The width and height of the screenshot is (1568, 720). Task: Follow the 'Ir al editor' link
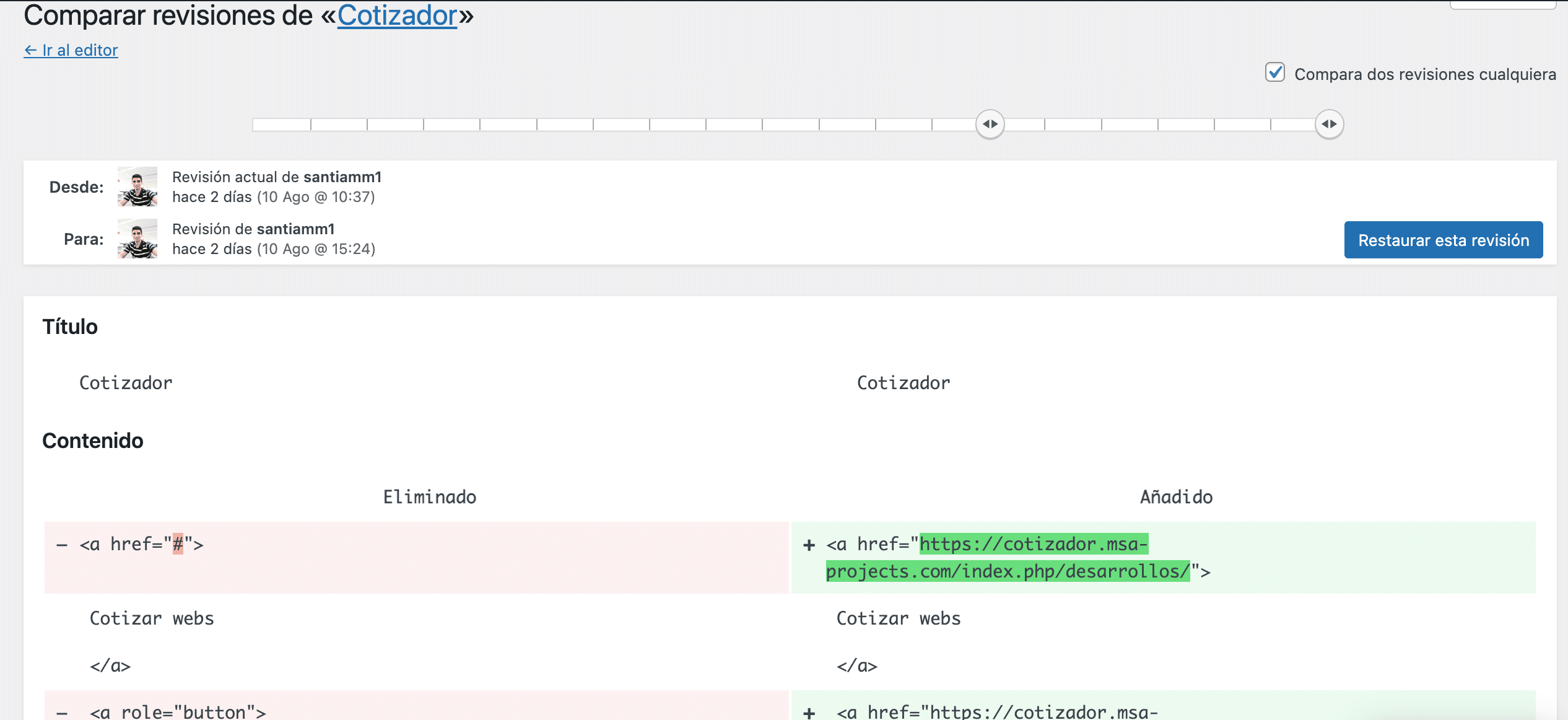pyautogui.click(x=71, y=50)
